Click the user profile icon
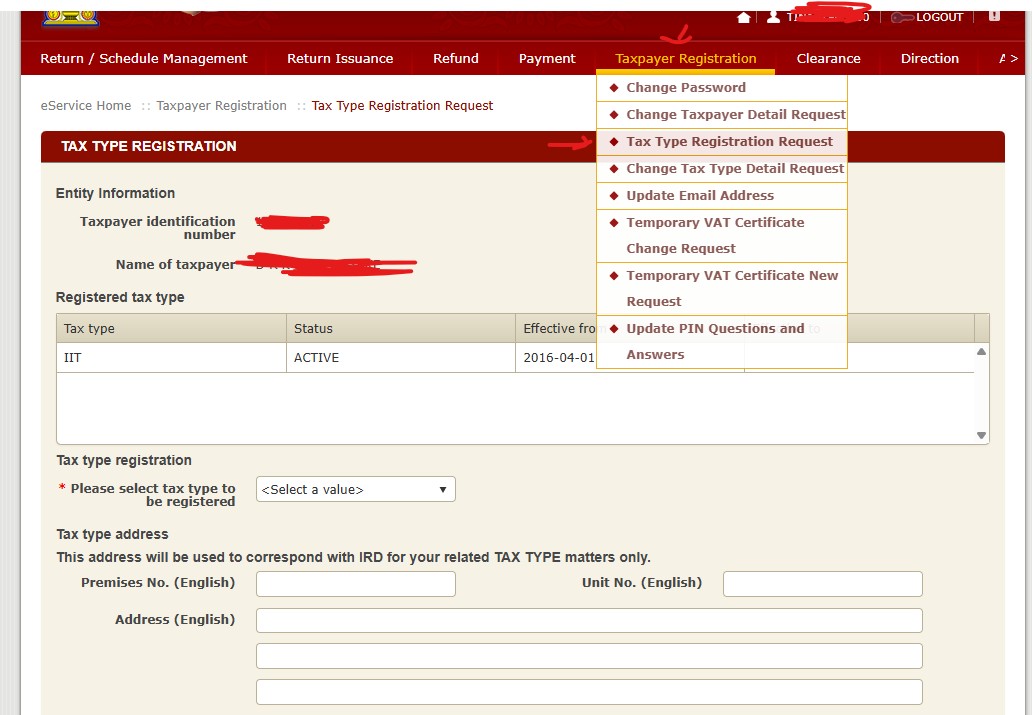Image resolution: width=1032 pixels, height=715 pixels. [773, 17]
